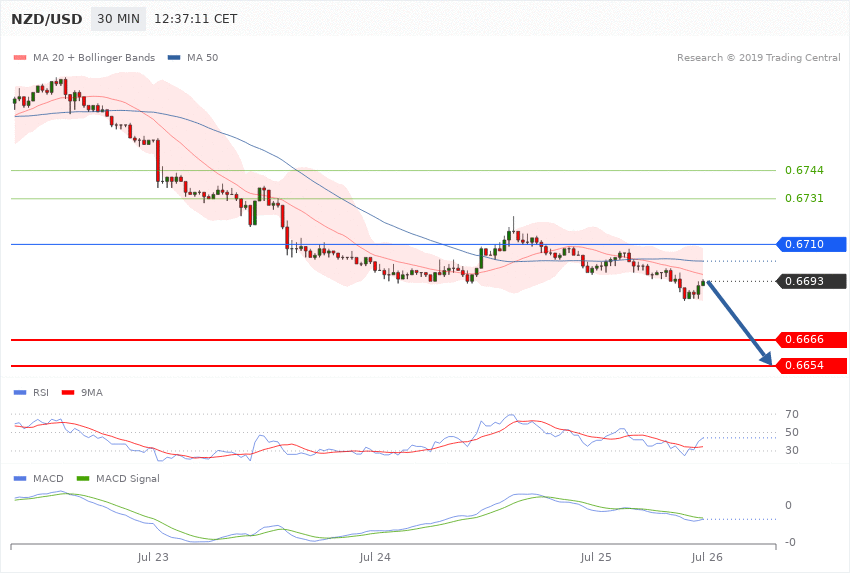Click the RSI 50 axis value
850x576 pixels.
click(791, 432)
